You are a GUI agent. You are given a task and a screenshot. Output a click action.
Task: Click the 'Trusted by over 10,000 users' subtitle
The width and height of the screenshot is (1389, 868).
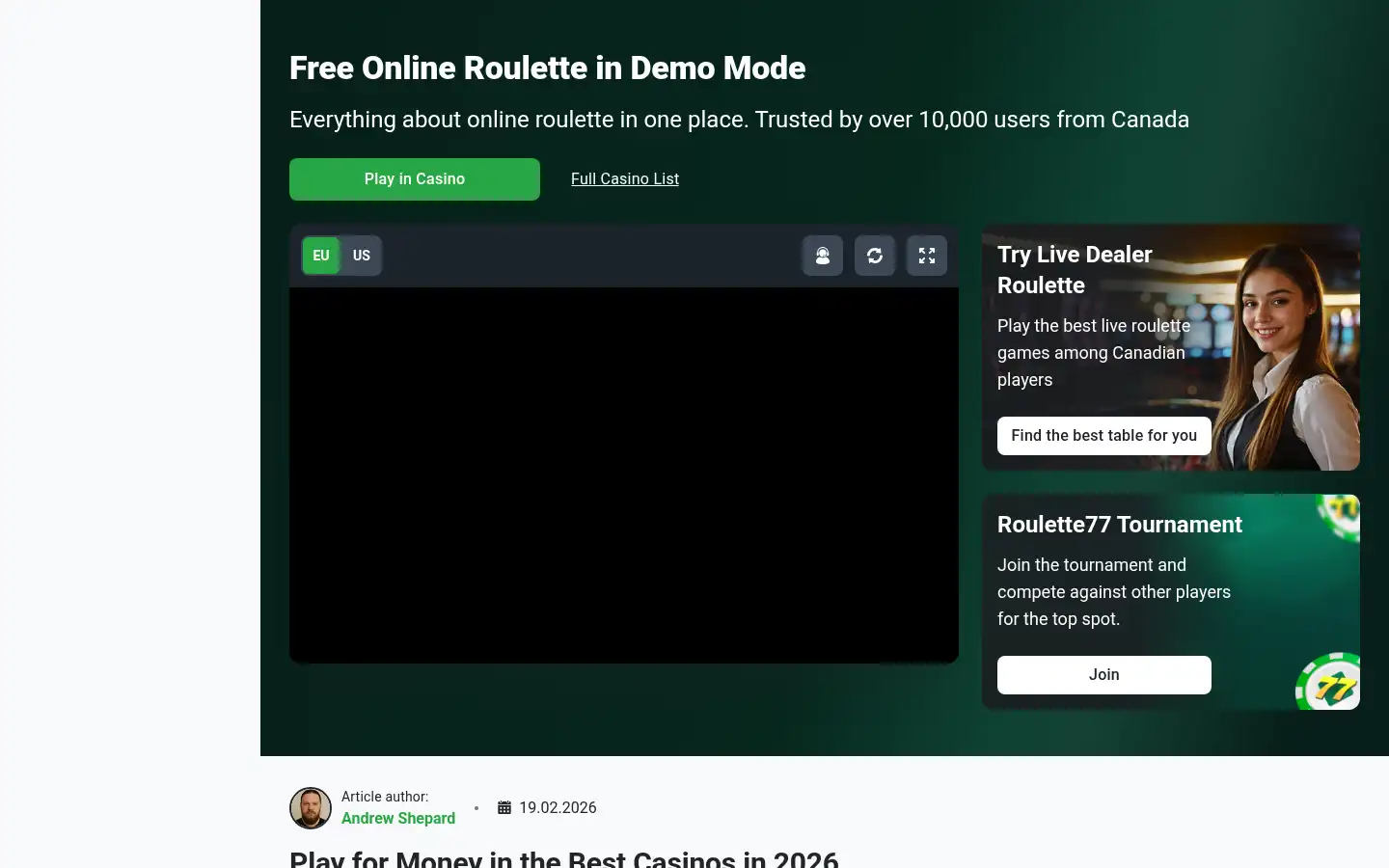(739, 120)
